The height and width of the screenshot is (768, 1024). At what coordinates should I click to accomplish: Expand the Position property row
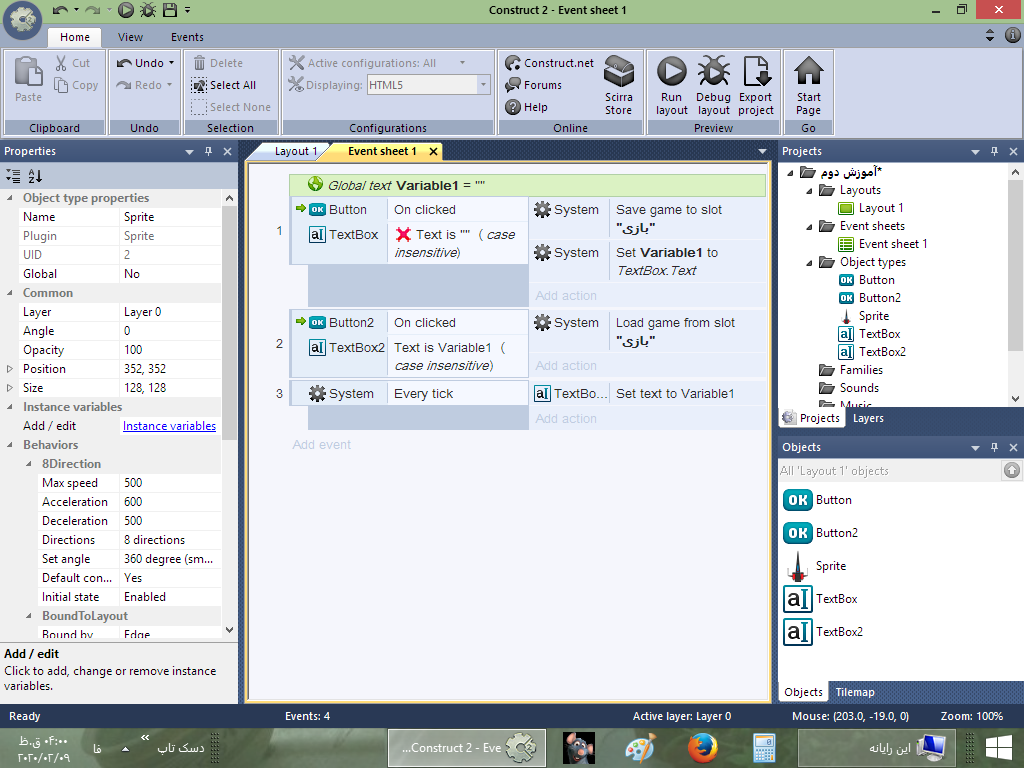pyautogui.click(x=10, y=369)
